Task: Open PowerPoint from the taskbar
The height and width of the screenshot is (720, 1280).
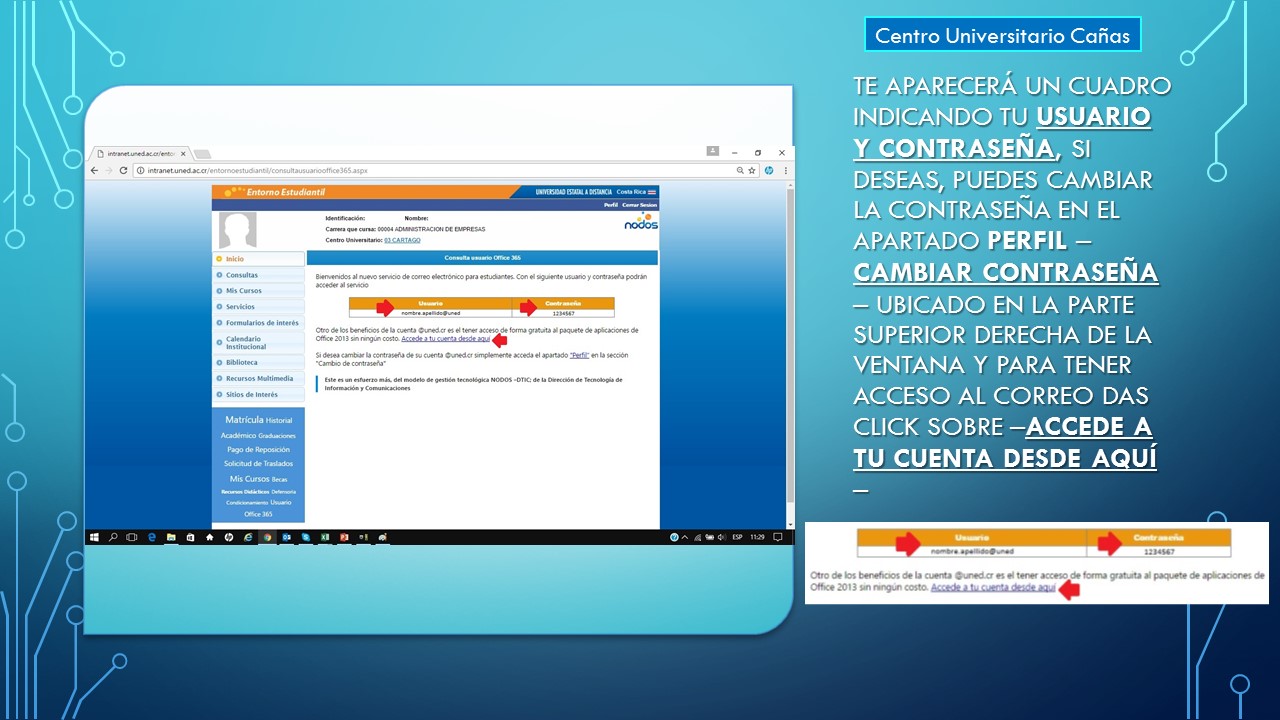Action: (x=343, y=537)
